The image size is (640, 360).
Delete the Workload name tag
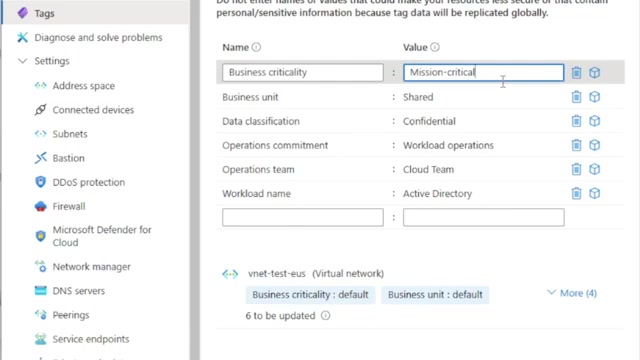pos(576,193)
